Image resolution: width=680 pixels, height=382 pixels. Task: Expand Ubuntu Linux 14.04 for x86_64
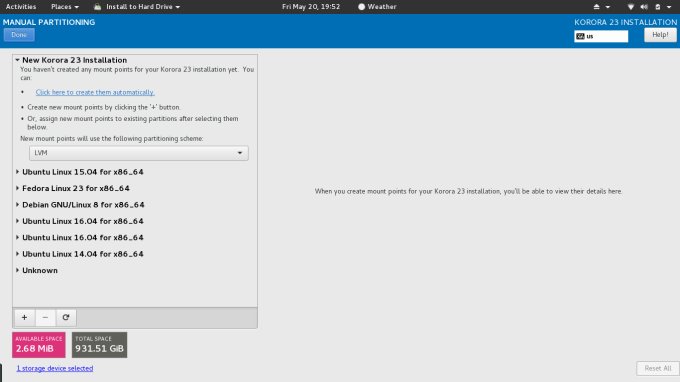click(17, 254)
